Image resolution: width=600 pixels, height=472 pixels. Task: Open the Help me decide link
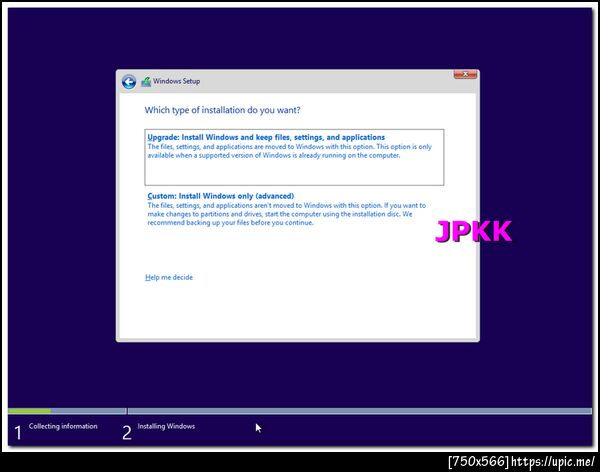[169, 278]
